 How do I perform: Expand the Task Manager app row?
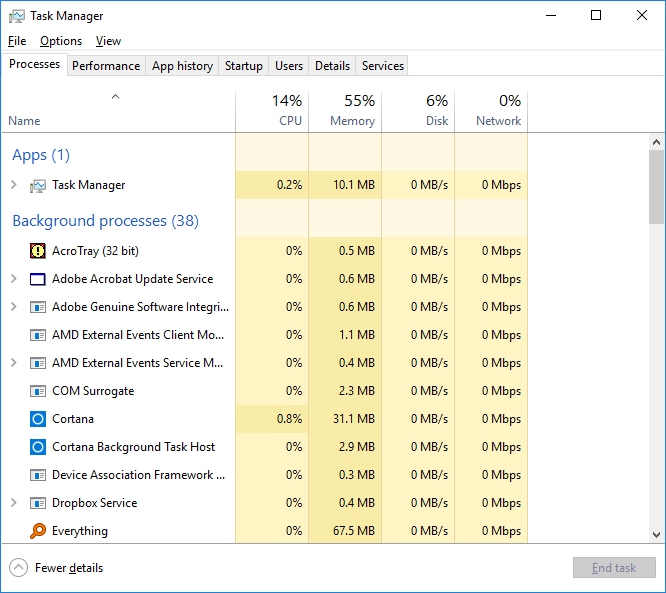click(14, 185)
